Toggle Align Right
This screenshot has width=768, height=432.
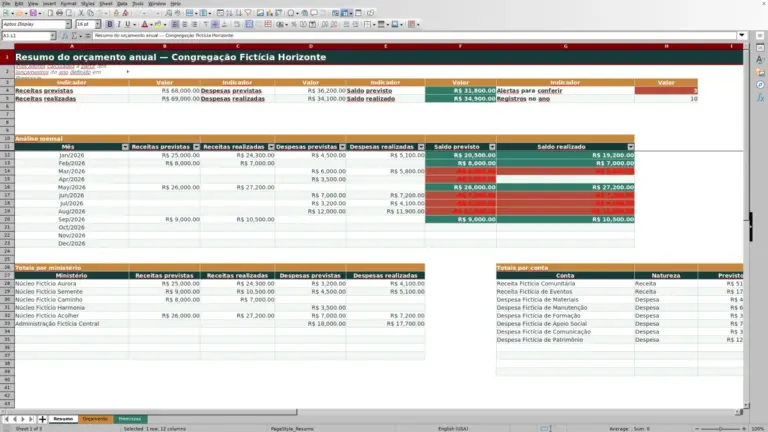194,24
